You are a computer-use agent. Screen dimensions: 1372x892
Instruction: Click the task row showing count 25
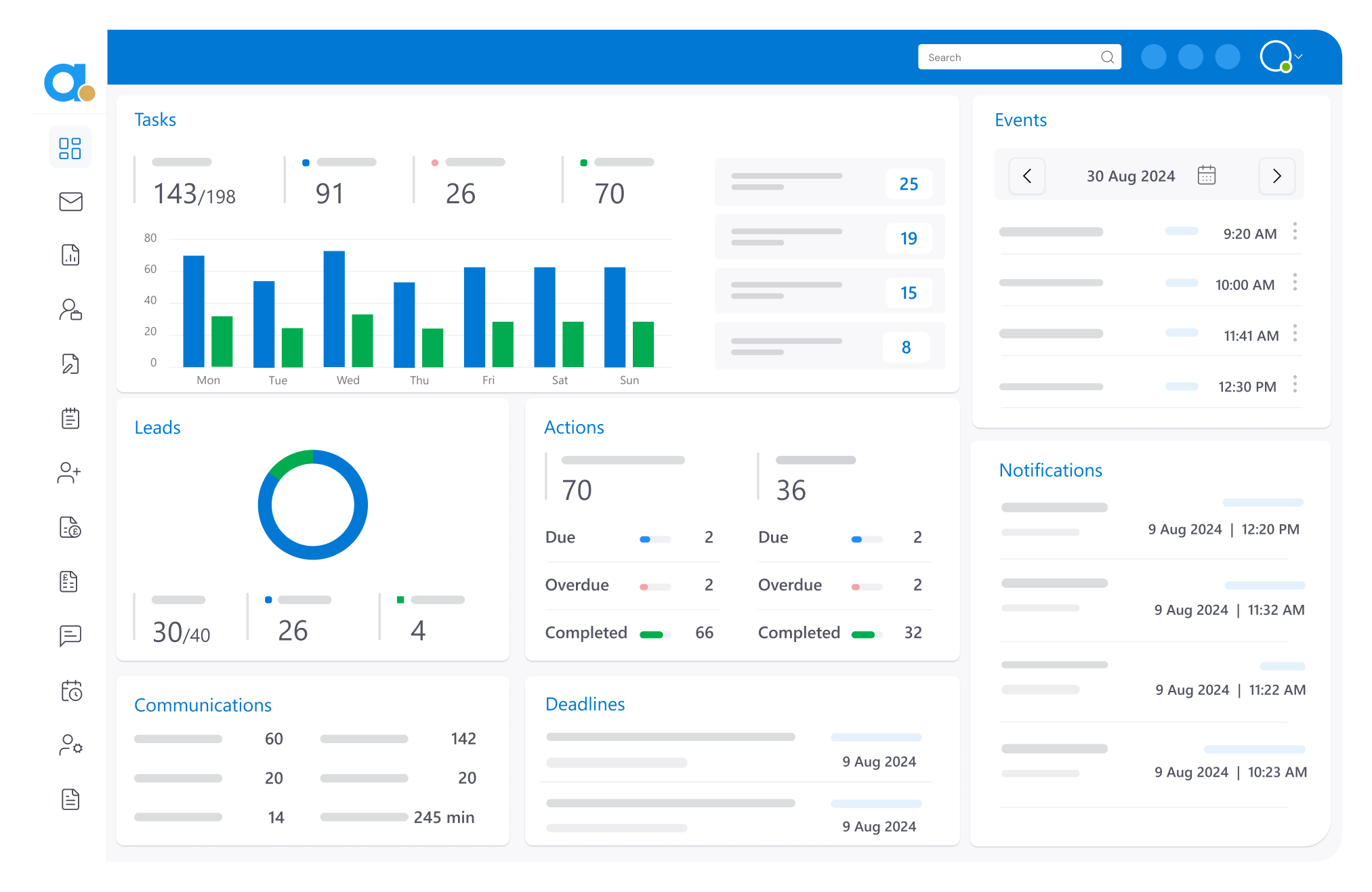[x=829, y=182]
